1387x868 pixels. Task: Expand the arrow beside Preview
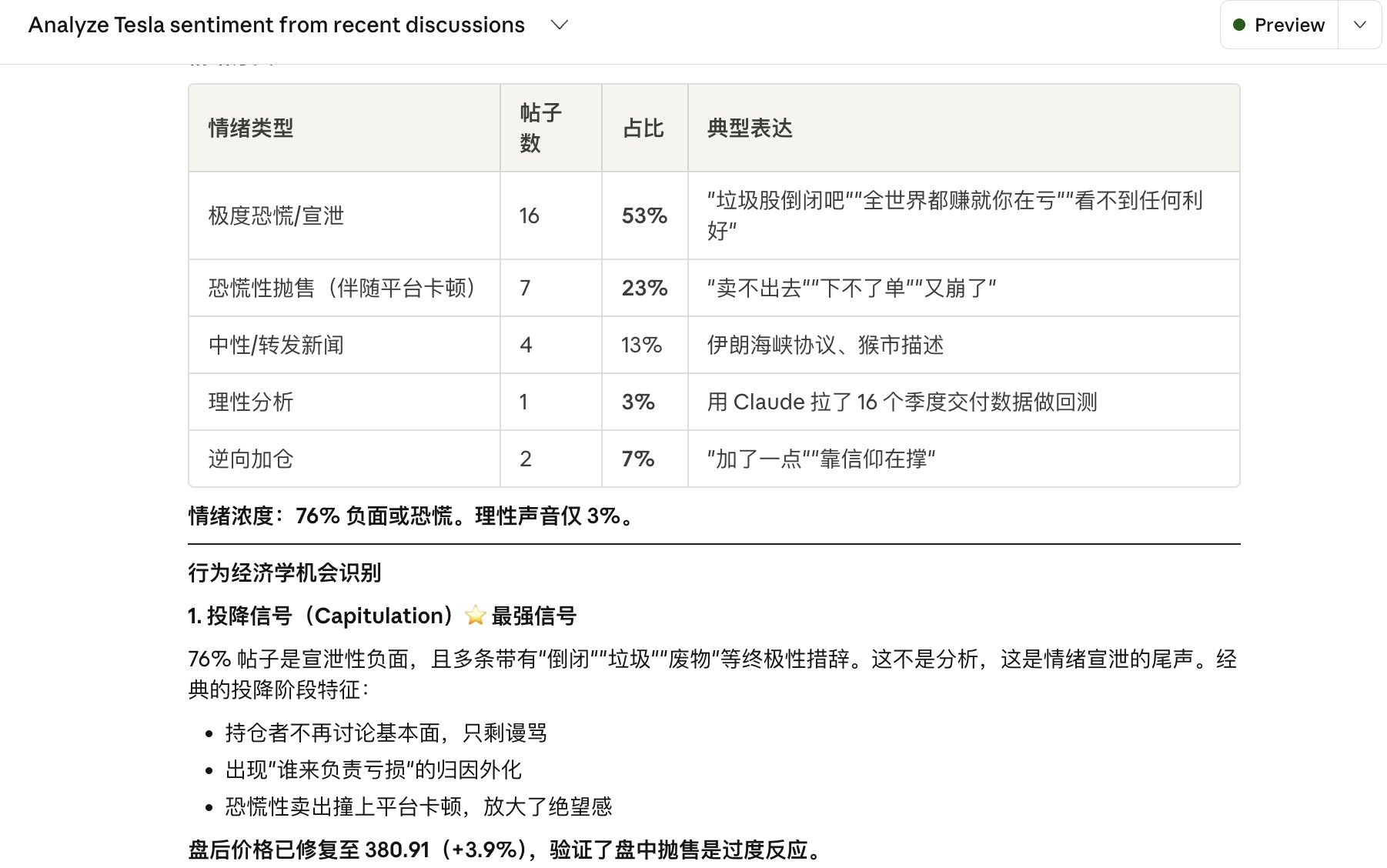[1360, 25]
